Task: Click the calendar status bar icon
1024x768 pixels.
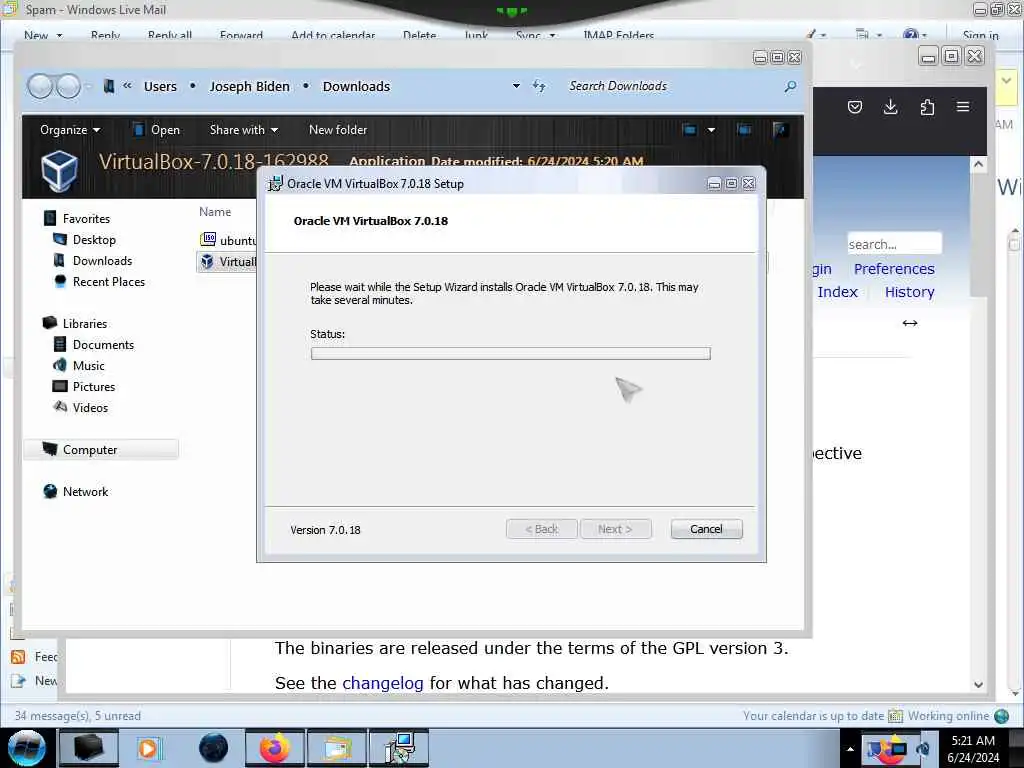Action: (x=895, y=716)
